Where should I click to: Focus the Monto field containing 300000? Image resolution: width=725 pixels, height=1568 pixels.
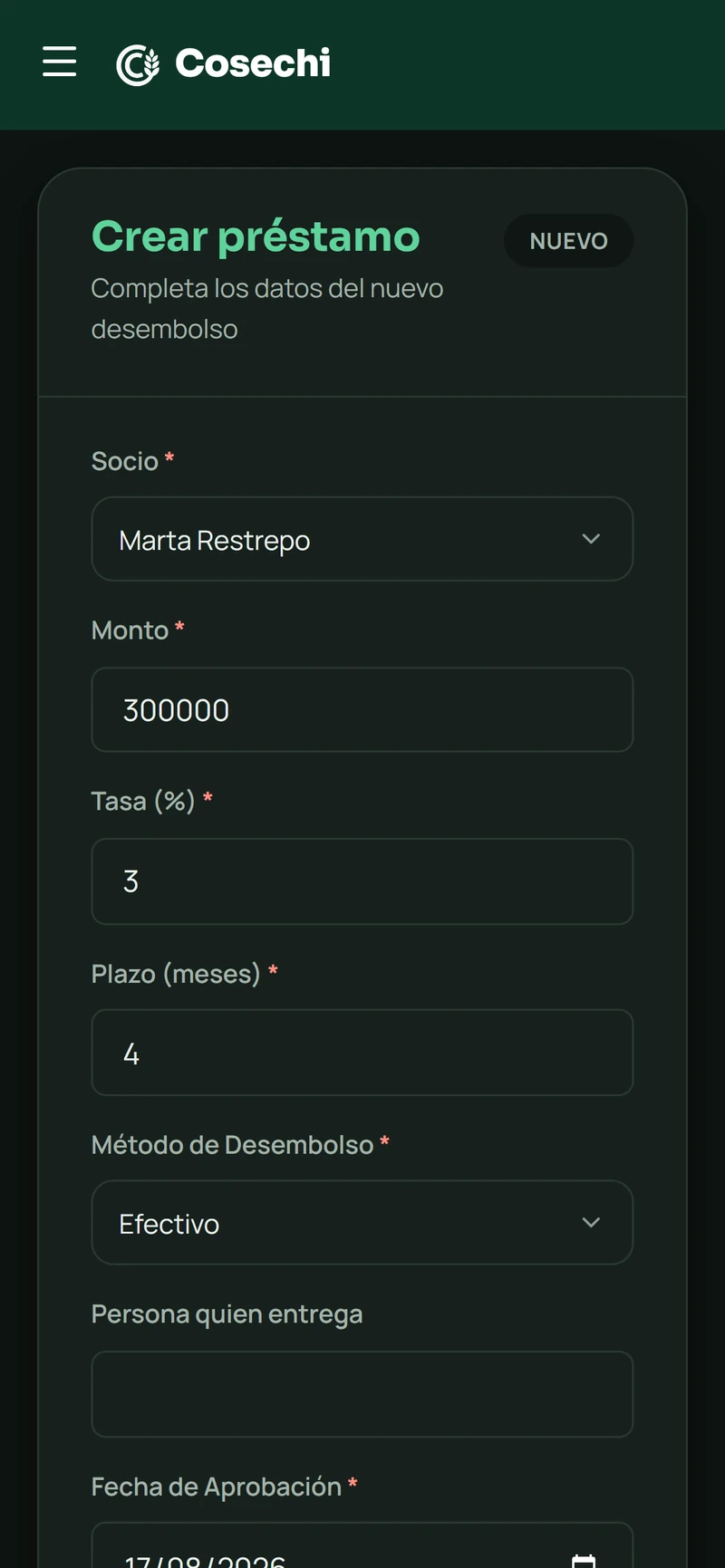(x=362, y=710)
